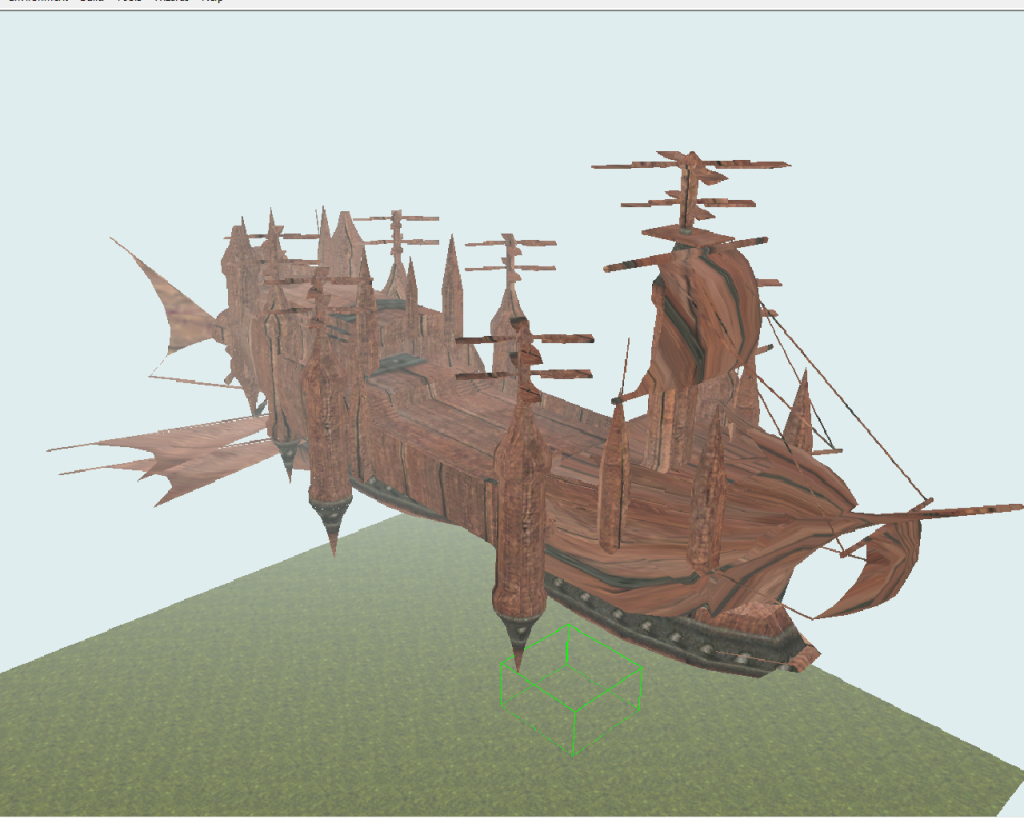Viewport: 1024px width, 819px height.
Task: Select the green wireframe bounding box
Action: tap(571, 689)
